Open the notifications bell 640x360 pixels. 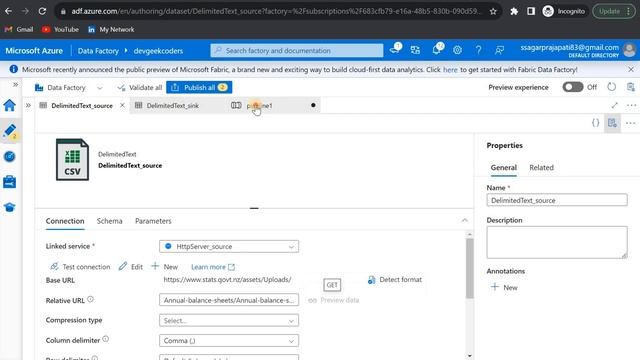[437, 49]
